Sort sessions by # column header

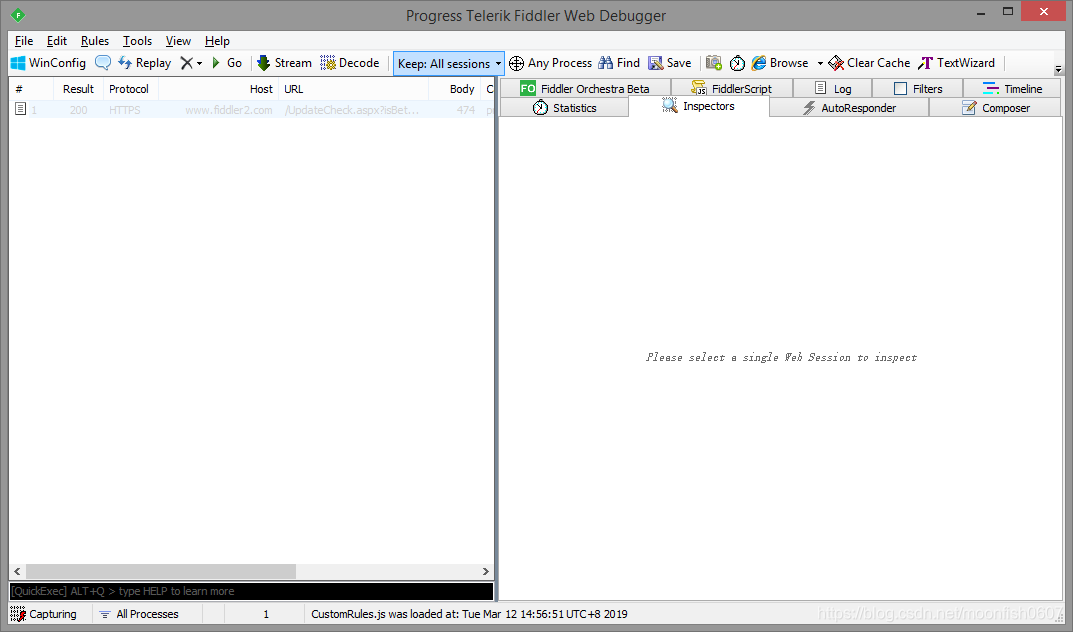click(x=31, y=89)
